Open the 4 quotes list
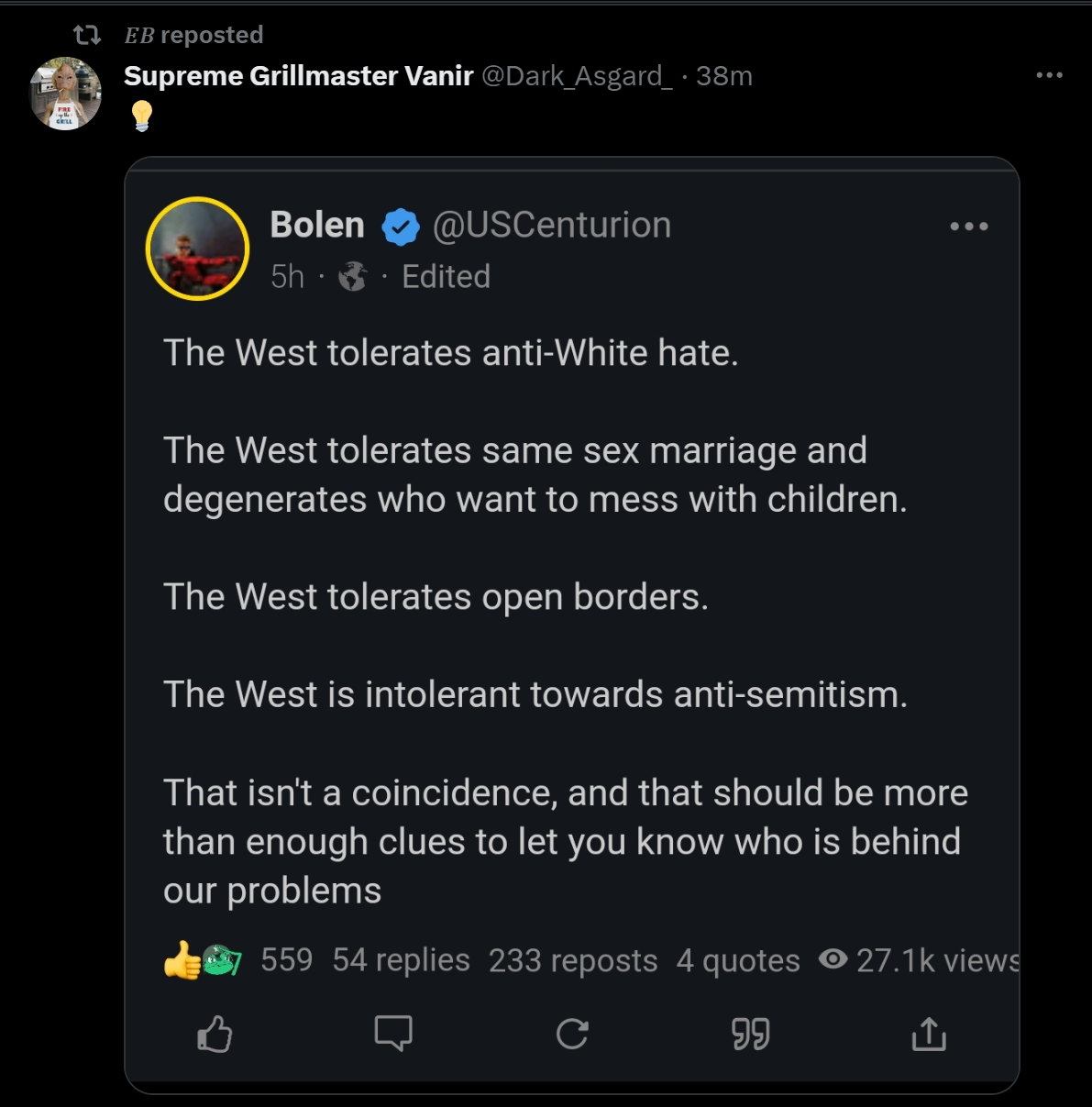This screenshot has width=1092, height=1107. pyautogui.click(x=738, y=960)
